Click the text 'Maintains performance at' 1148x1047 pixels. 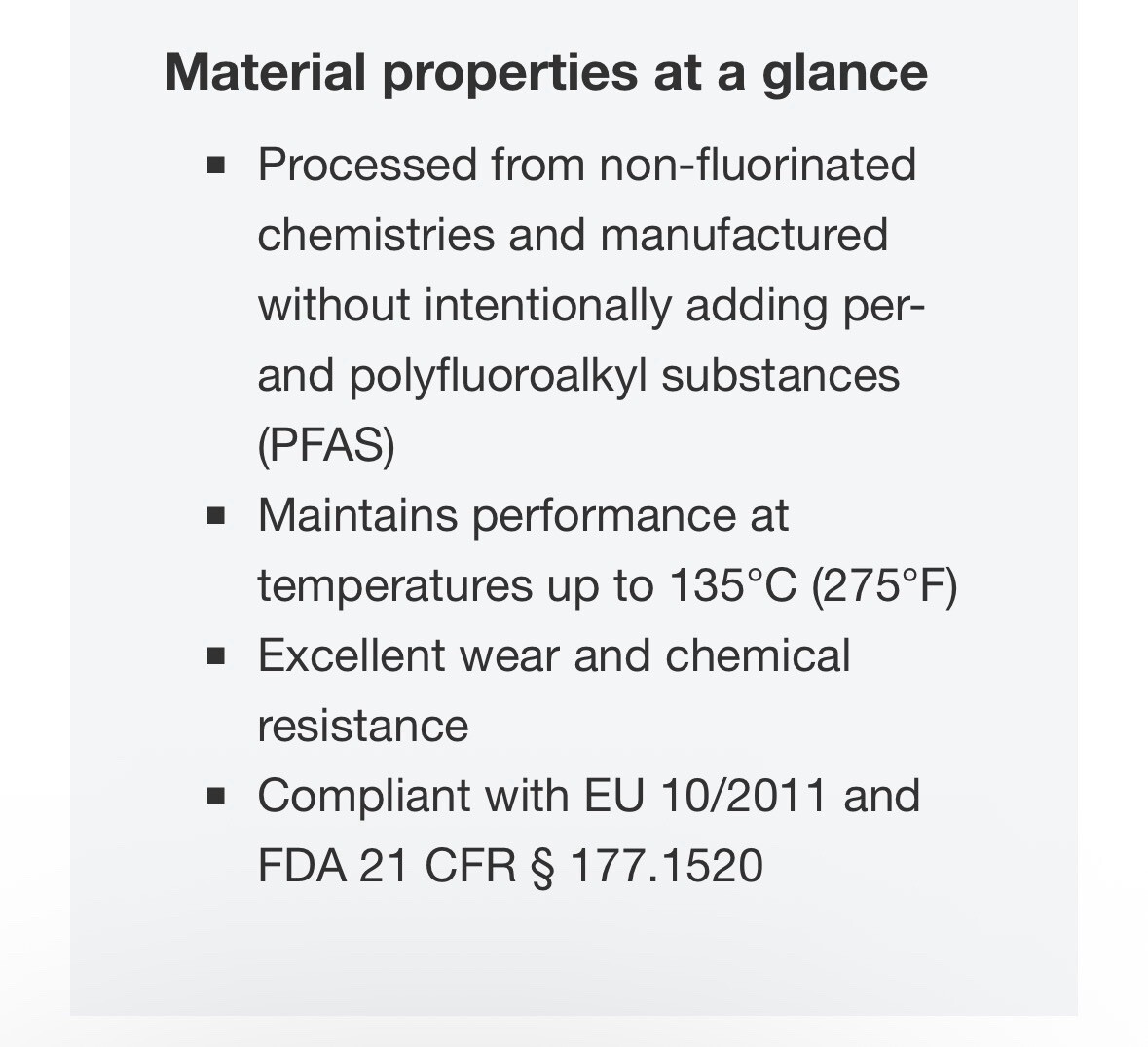[523, 515]
